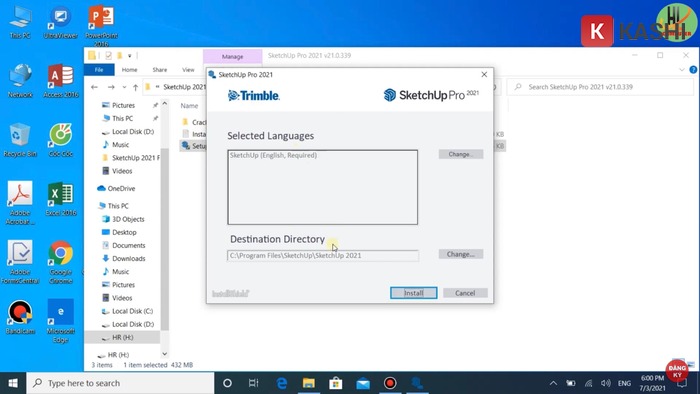Select the Setup file in file list

click(x=194, y=146)
